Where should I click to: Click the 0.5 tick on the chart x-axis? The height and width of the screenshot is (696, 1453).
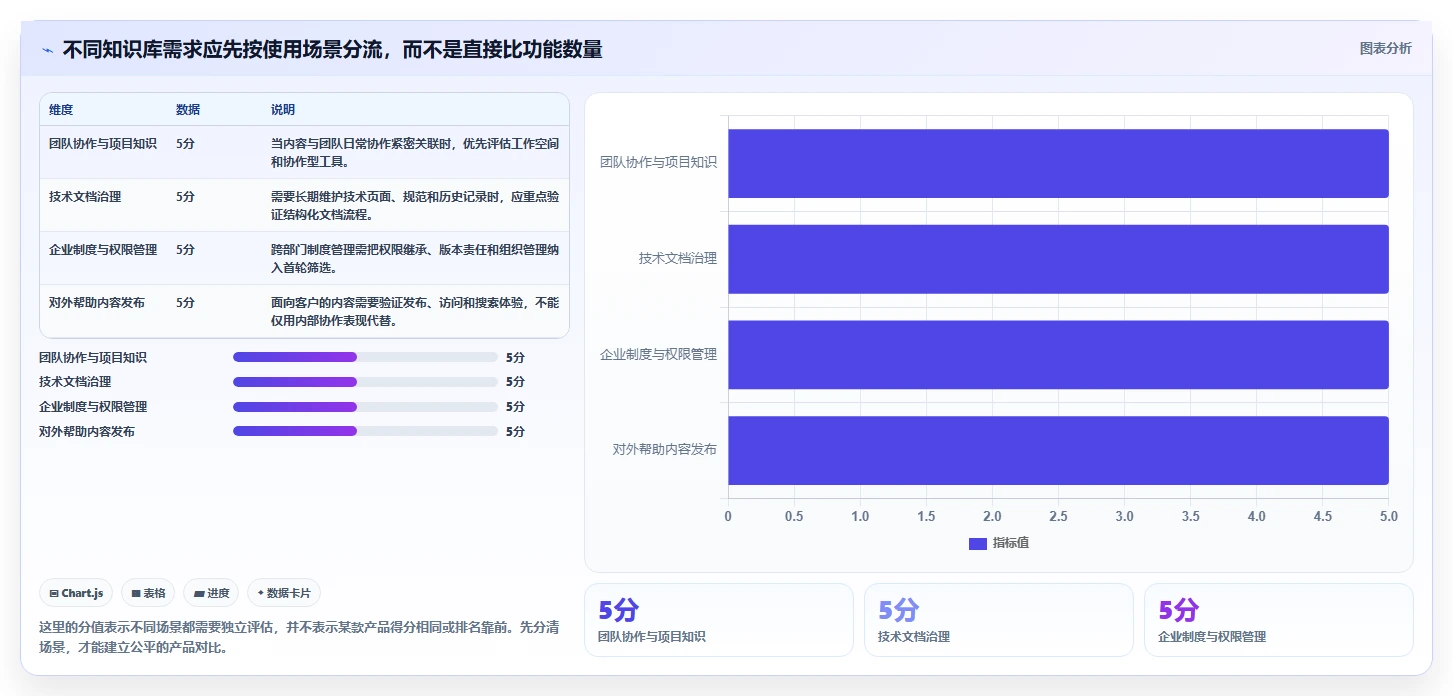click(x=794, y=516)
